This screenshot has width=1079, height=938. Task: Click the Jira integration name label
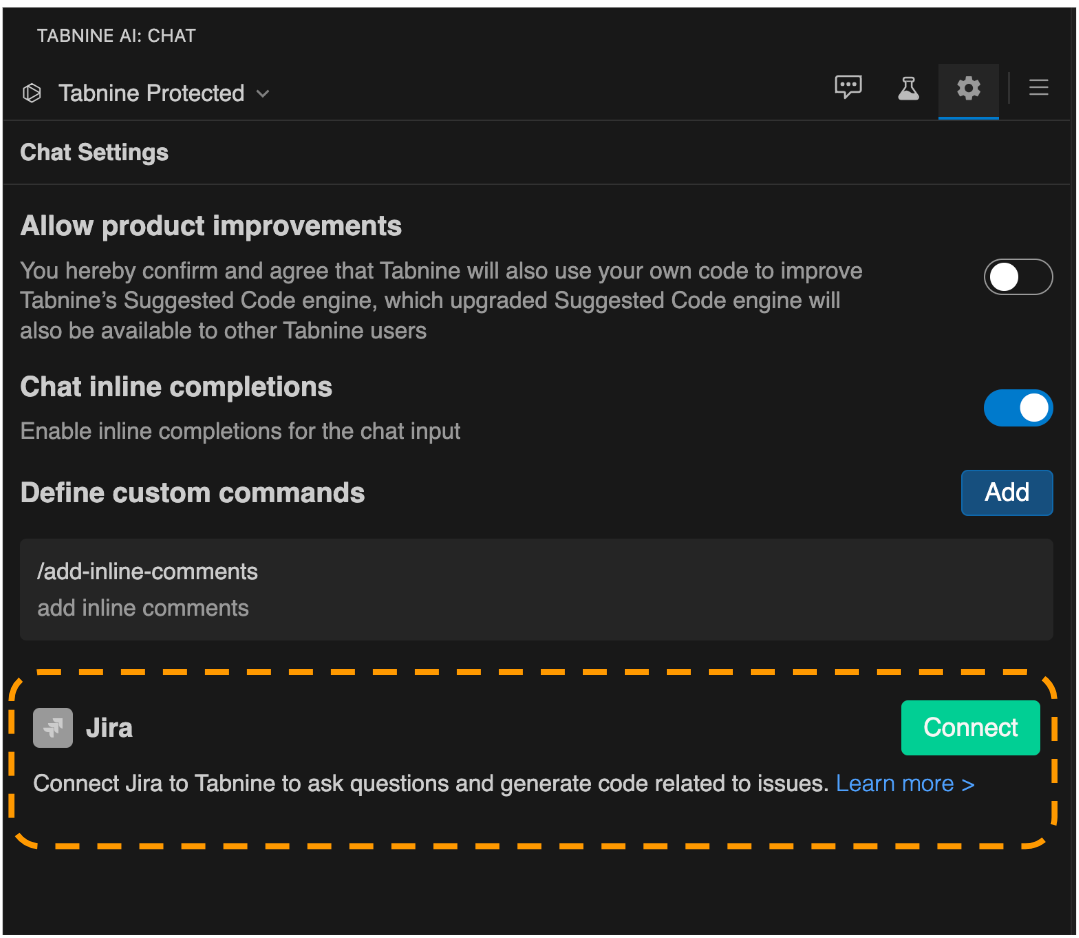[x=109, y=728]
